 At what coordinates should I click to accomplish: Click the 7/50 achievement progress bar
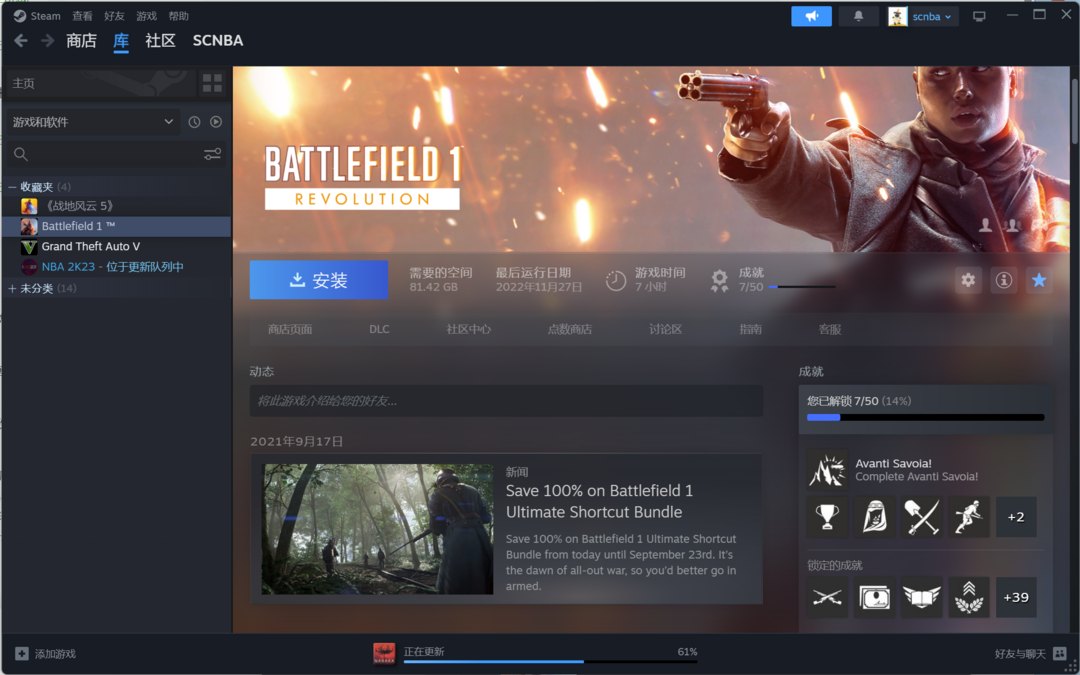pos(802,287)
